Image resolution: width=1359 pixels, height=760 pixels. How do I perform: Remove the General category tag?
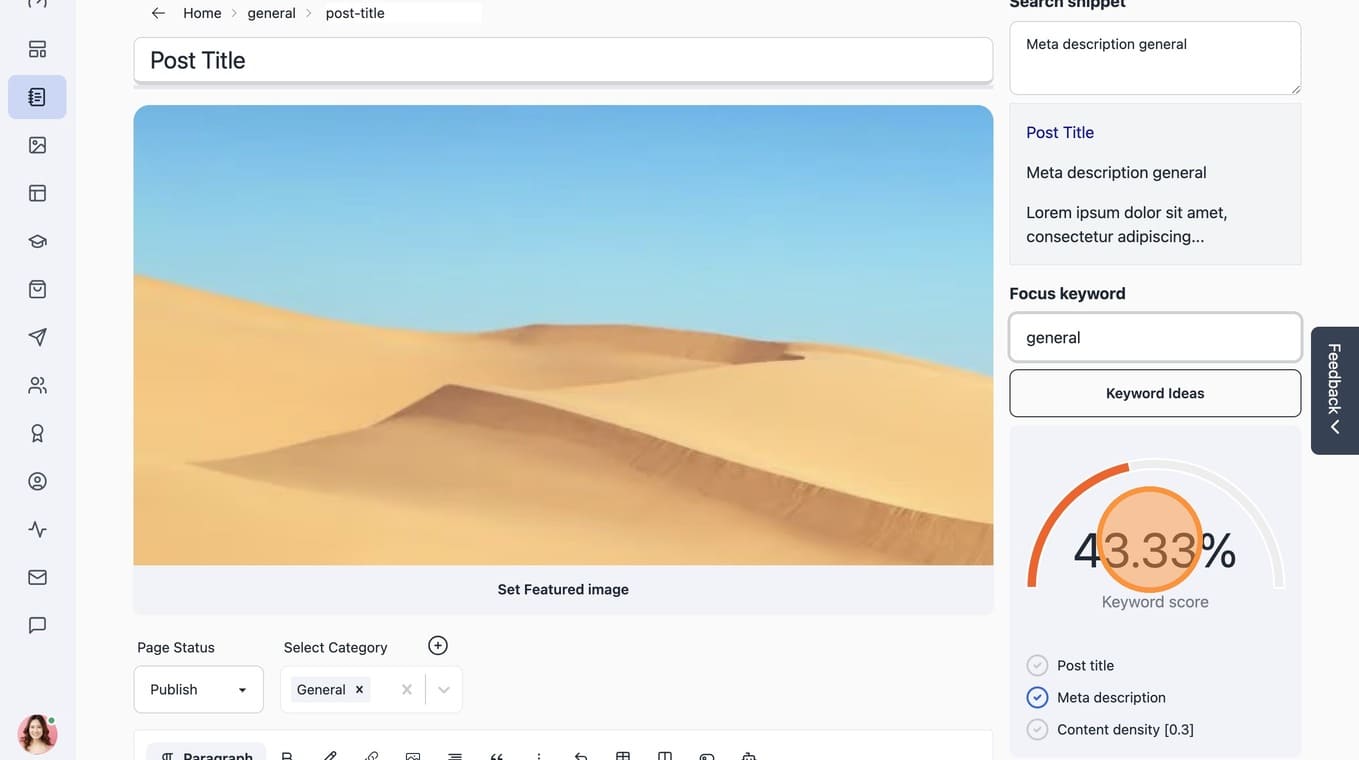[x=359, y=689]
